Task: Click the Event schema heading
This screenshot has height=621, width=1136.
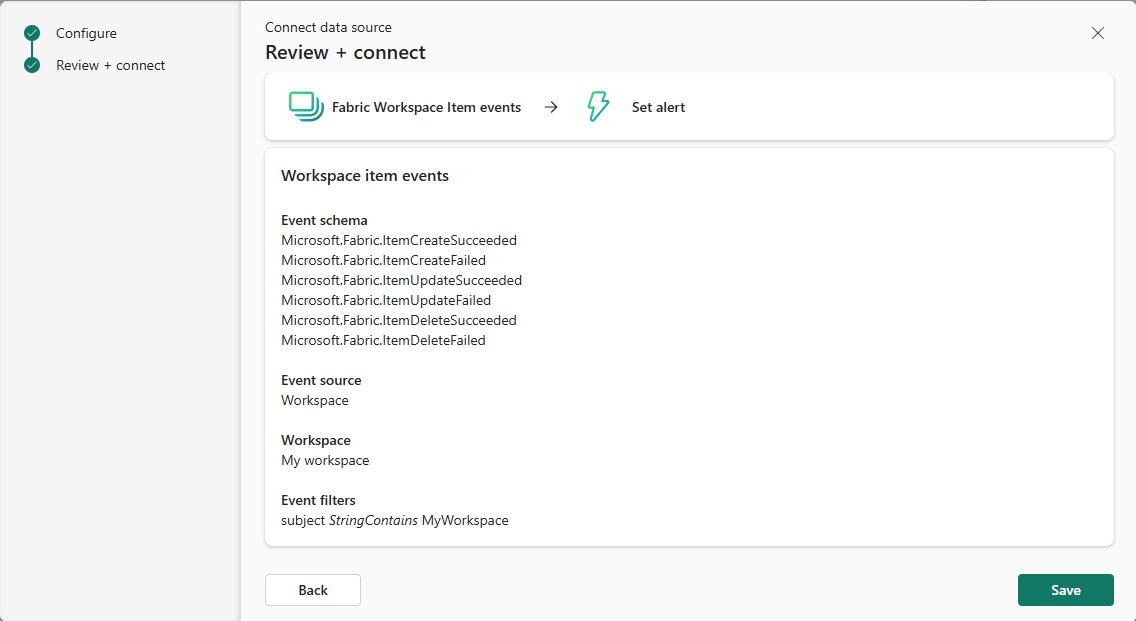Action: pyautogui.click(x=324, y=220)
